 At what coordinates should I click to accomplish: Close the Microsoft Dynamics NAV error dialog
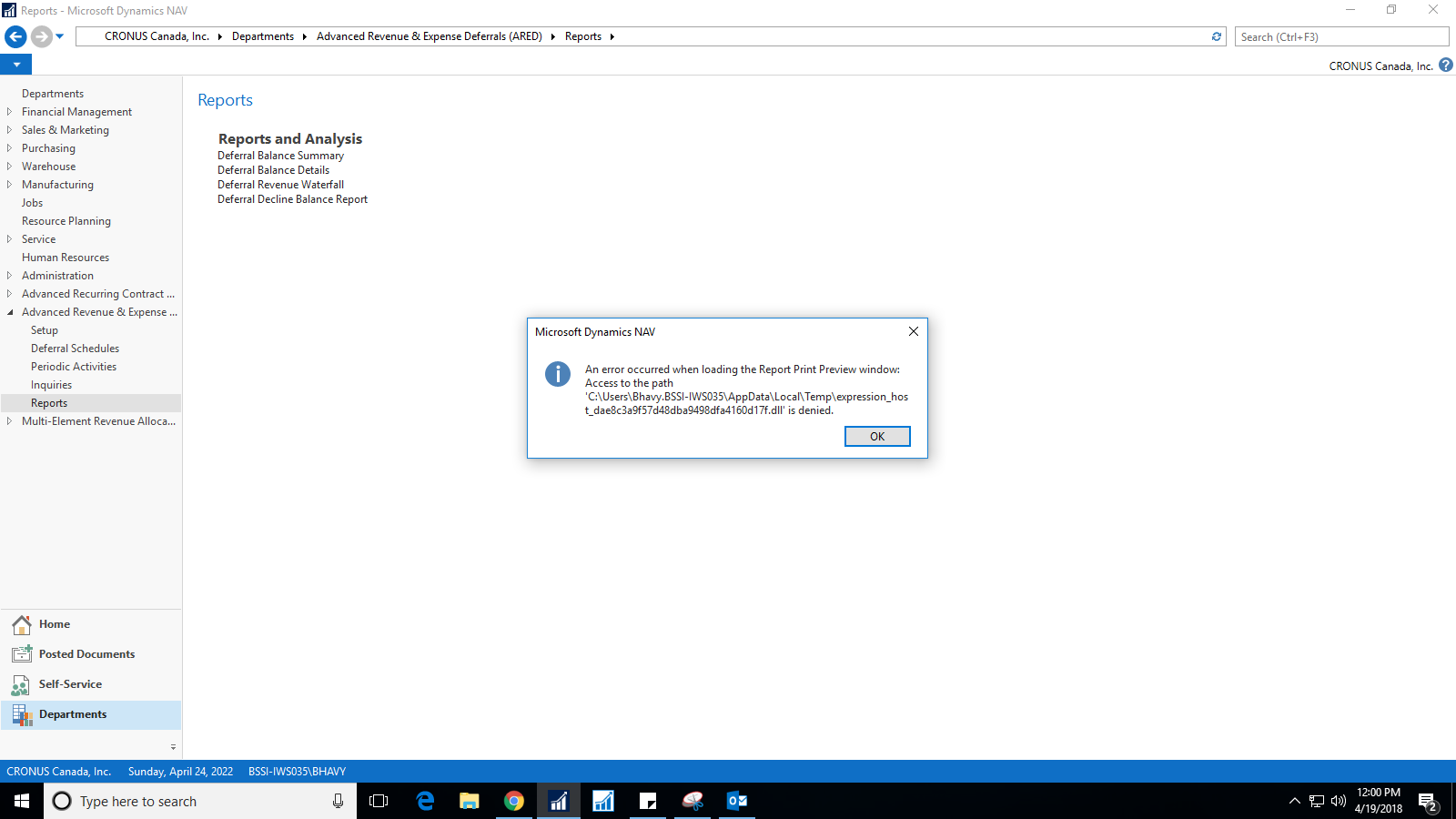[x=914, y=331]
